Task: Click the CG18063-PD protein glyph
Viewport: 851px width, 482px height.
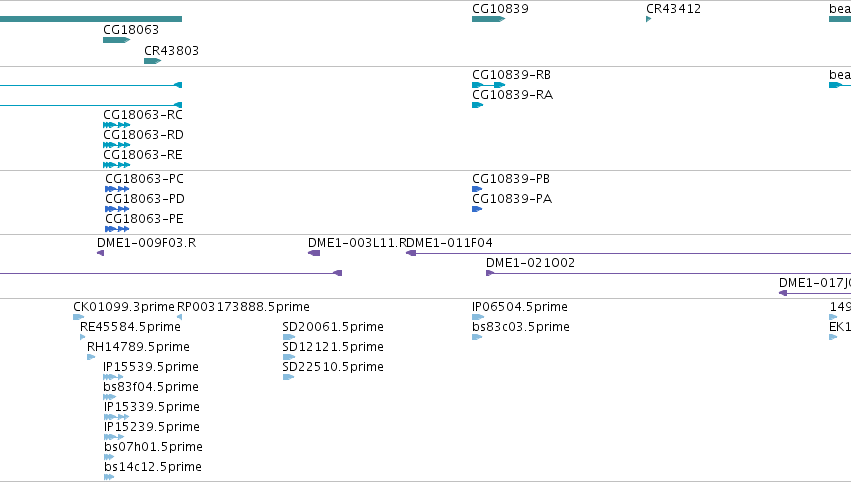Action: click(117, 209)
